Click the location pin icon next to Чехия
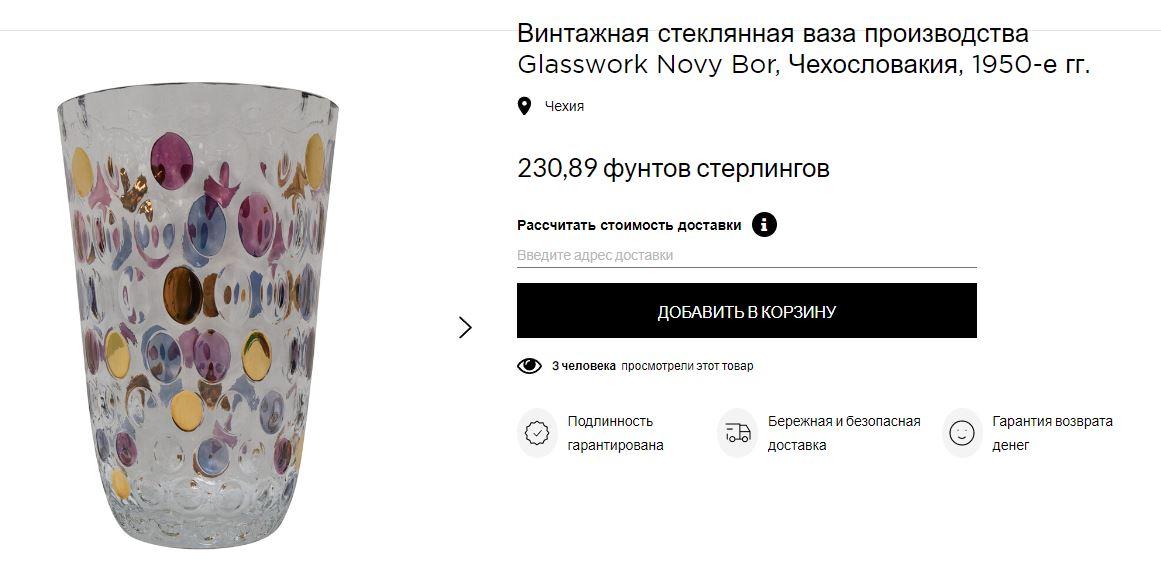The height and width of the screenshot is (564, 1161). tap(524, 107)
